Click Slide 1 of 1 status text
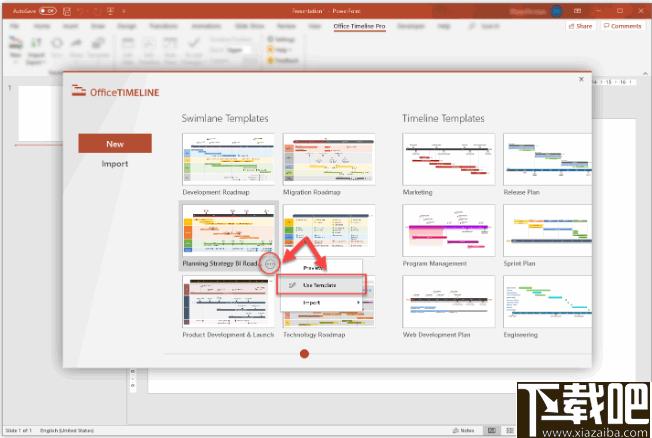This screenshot has height=438, width=652. point(19,431)
